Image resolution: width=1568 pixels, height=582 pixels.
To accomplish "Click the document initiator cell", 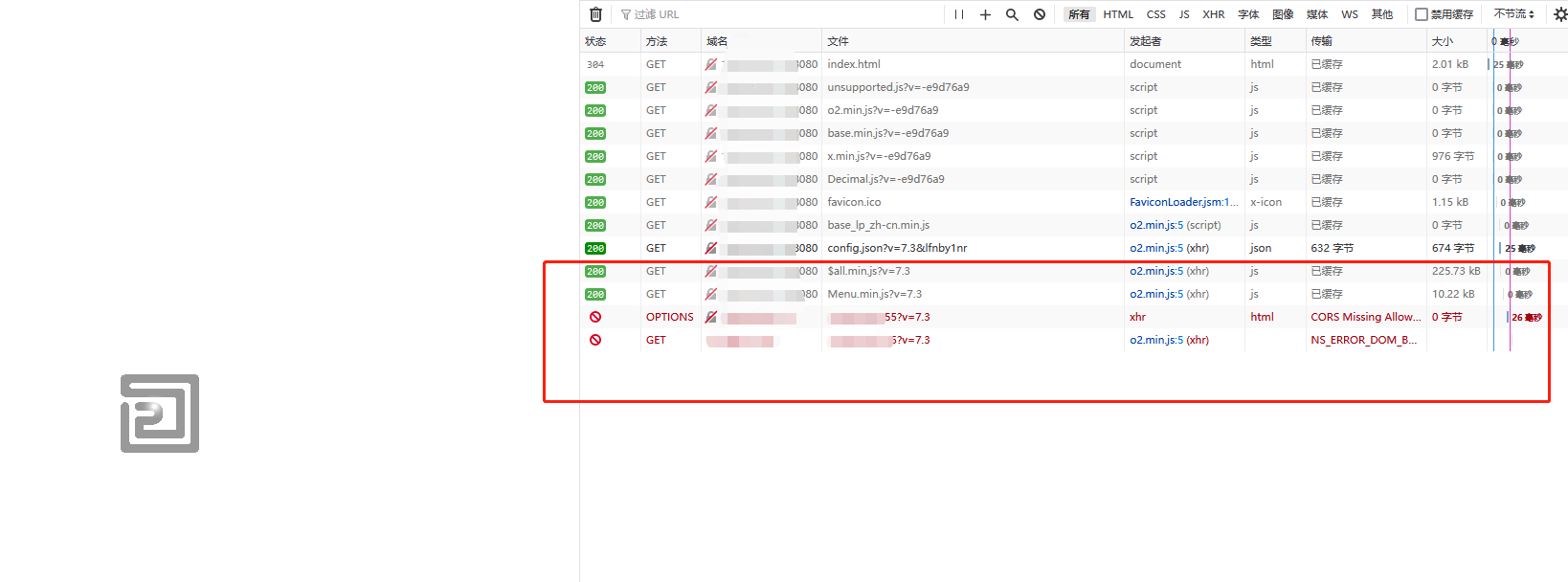I will (x=1155, y=64).
